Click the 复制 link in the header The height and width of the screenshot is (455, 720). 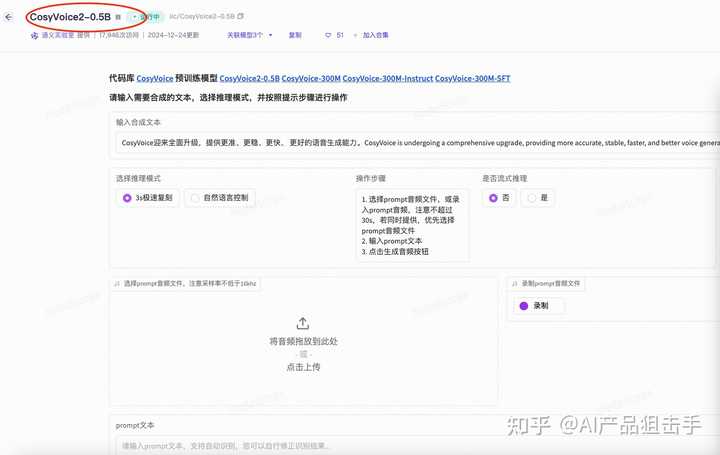pyautogui.click(x=295, y=35)
